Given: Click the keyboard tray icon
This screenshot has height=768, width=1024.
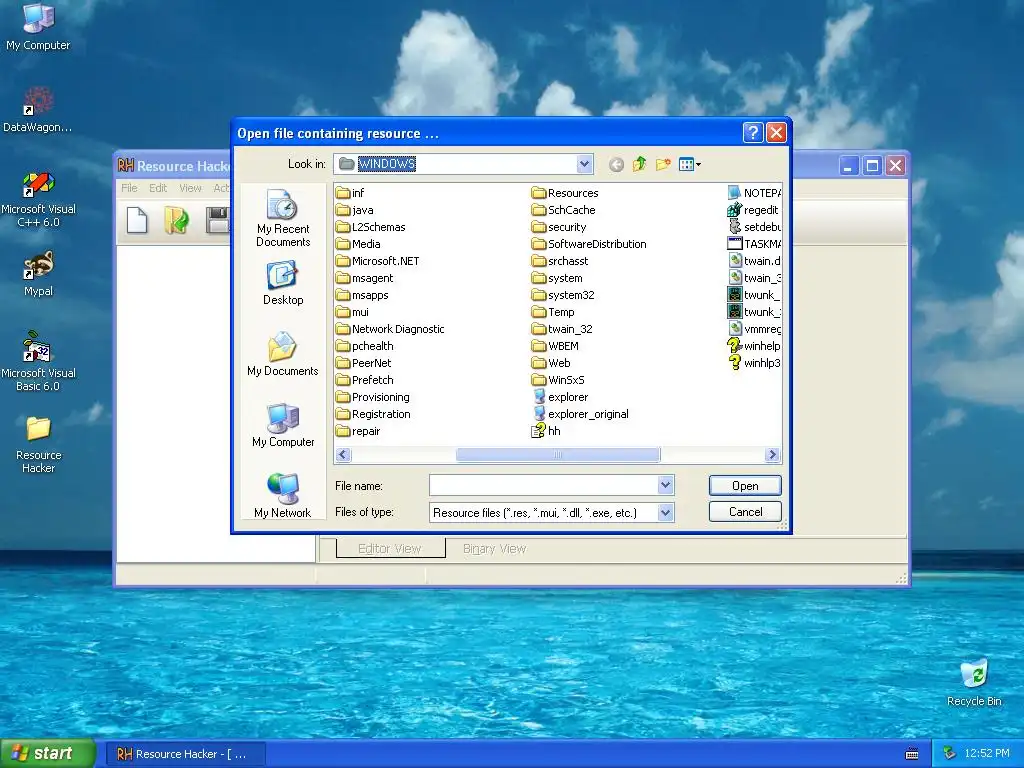Looking at the screenshot, I should coord(912,754).
